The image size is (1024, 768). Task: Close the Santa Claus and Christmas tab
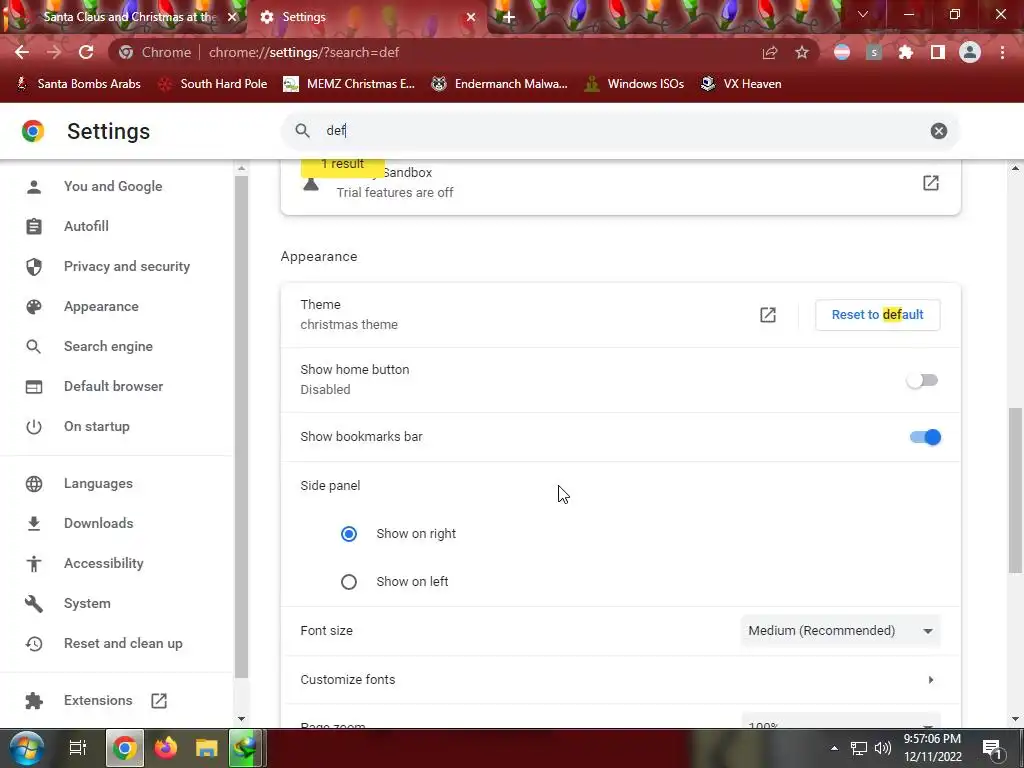[232, 17]
